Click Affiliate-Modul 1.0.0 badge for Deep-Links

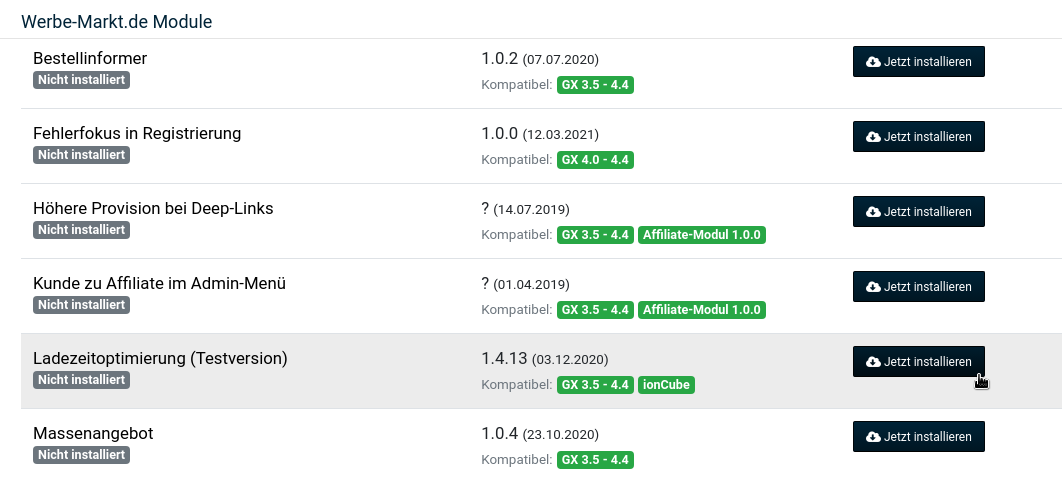click(702, 235)
